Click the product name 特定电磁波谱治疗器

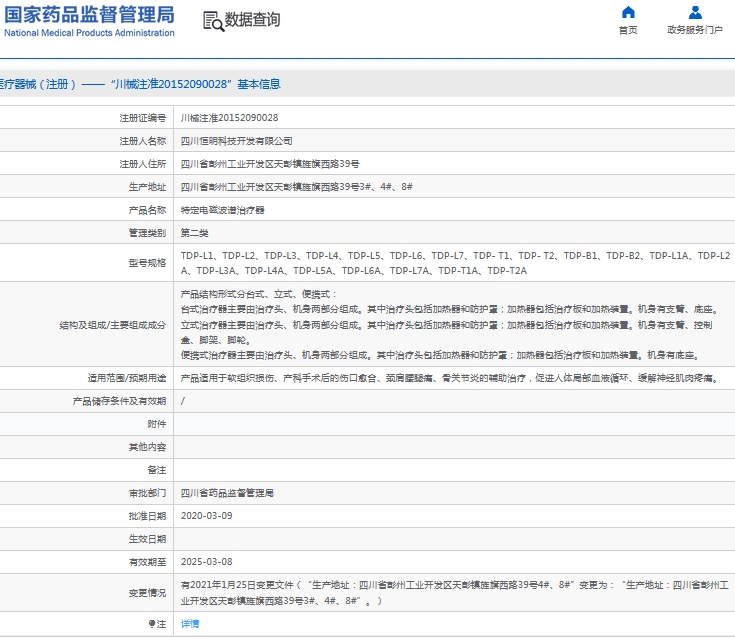(223, 210)
